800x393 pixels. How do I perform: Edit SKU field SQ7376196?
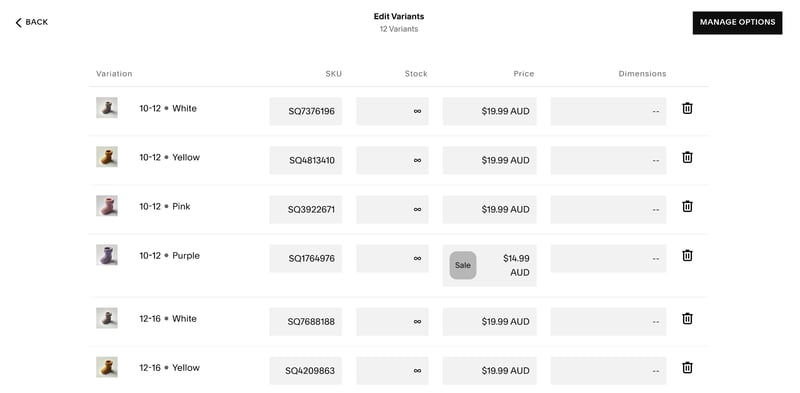pos(306,111)
